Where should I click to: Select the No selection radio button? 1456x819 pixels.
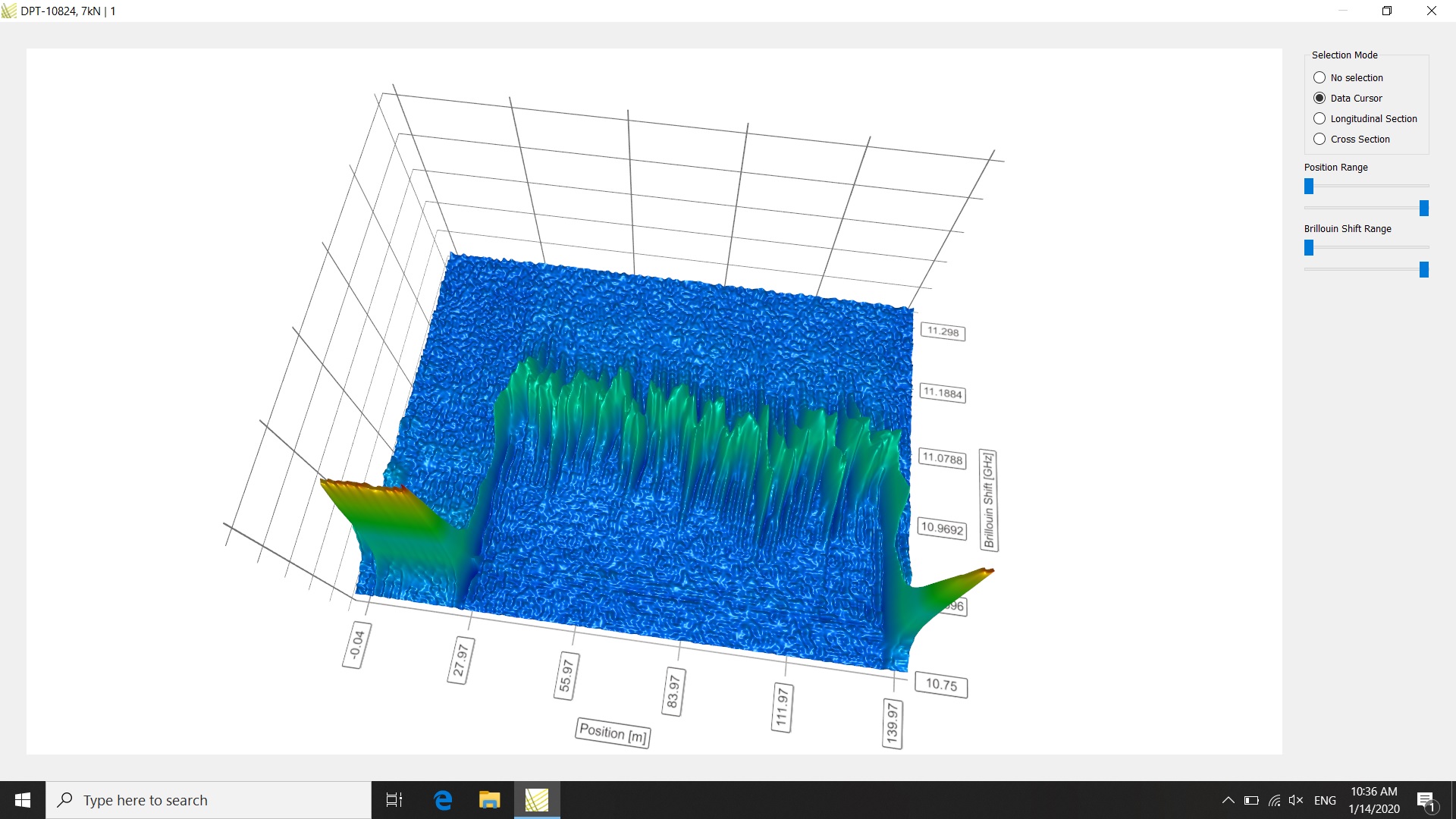tap(1319, 77)
